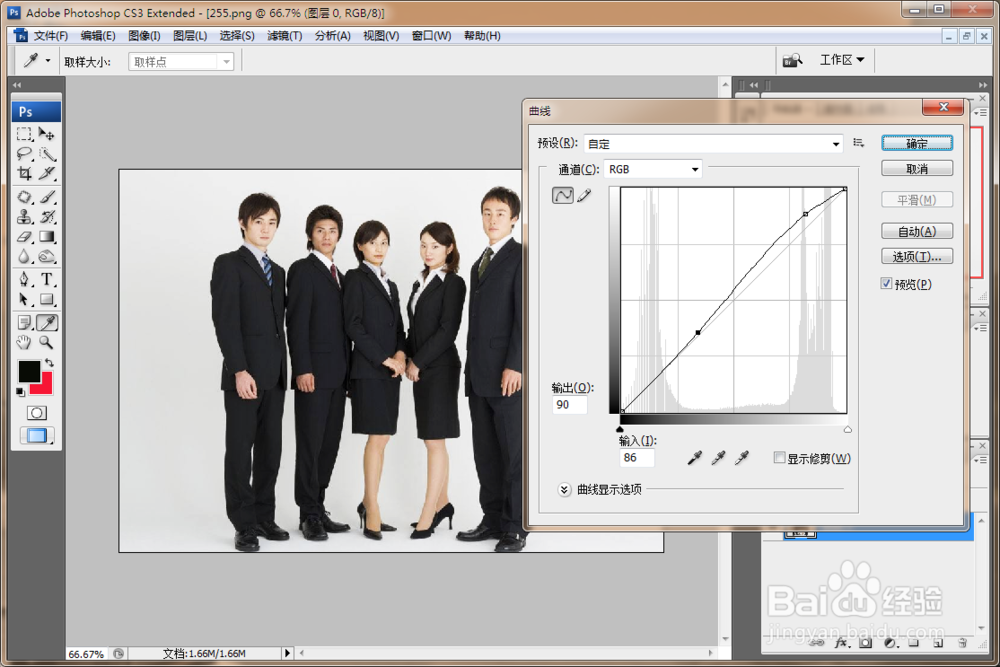Select the History Brush tool

click(47, 217)
